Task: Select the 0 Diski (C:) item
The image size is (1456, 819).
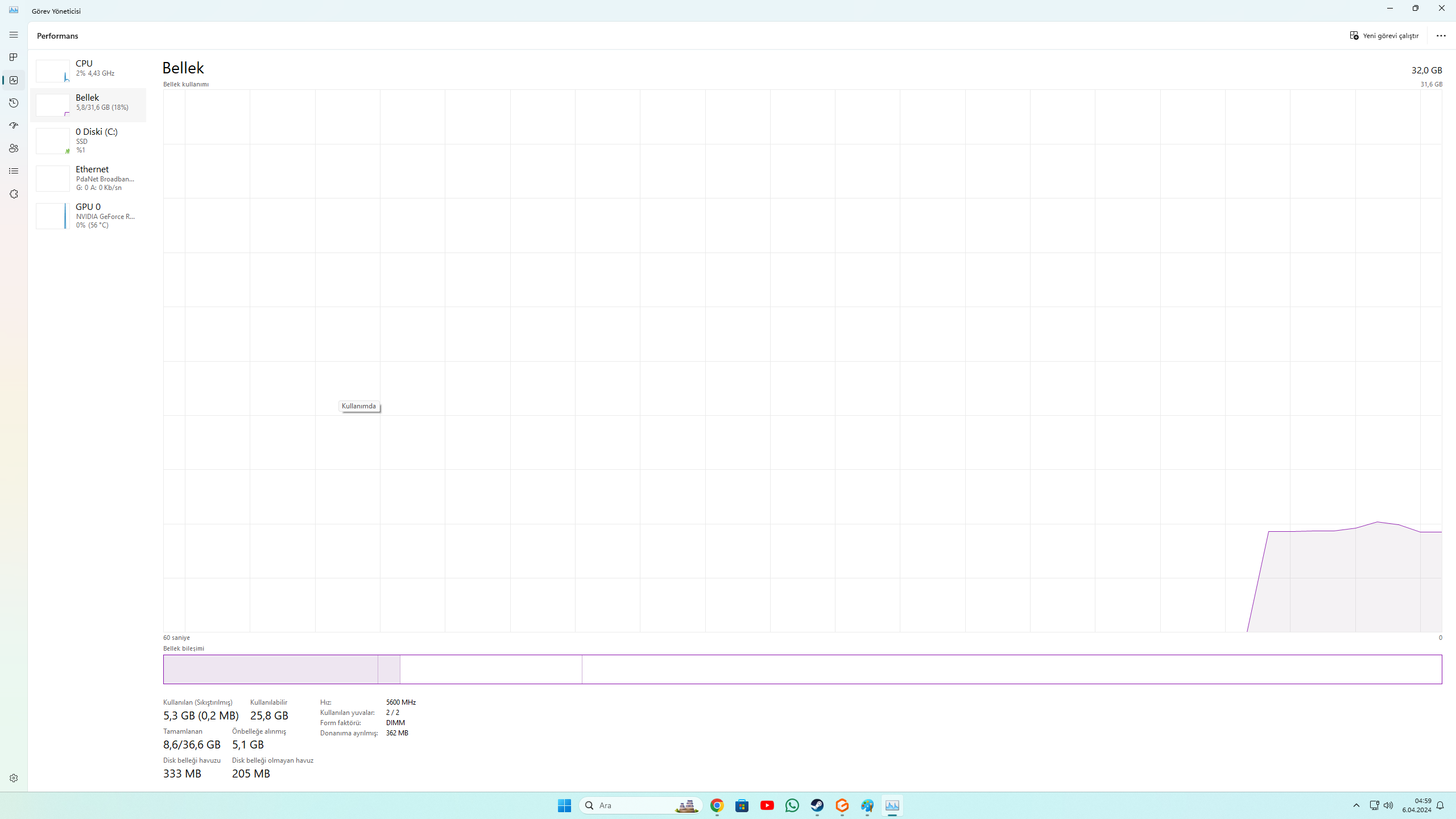Action: click(88, 140)
